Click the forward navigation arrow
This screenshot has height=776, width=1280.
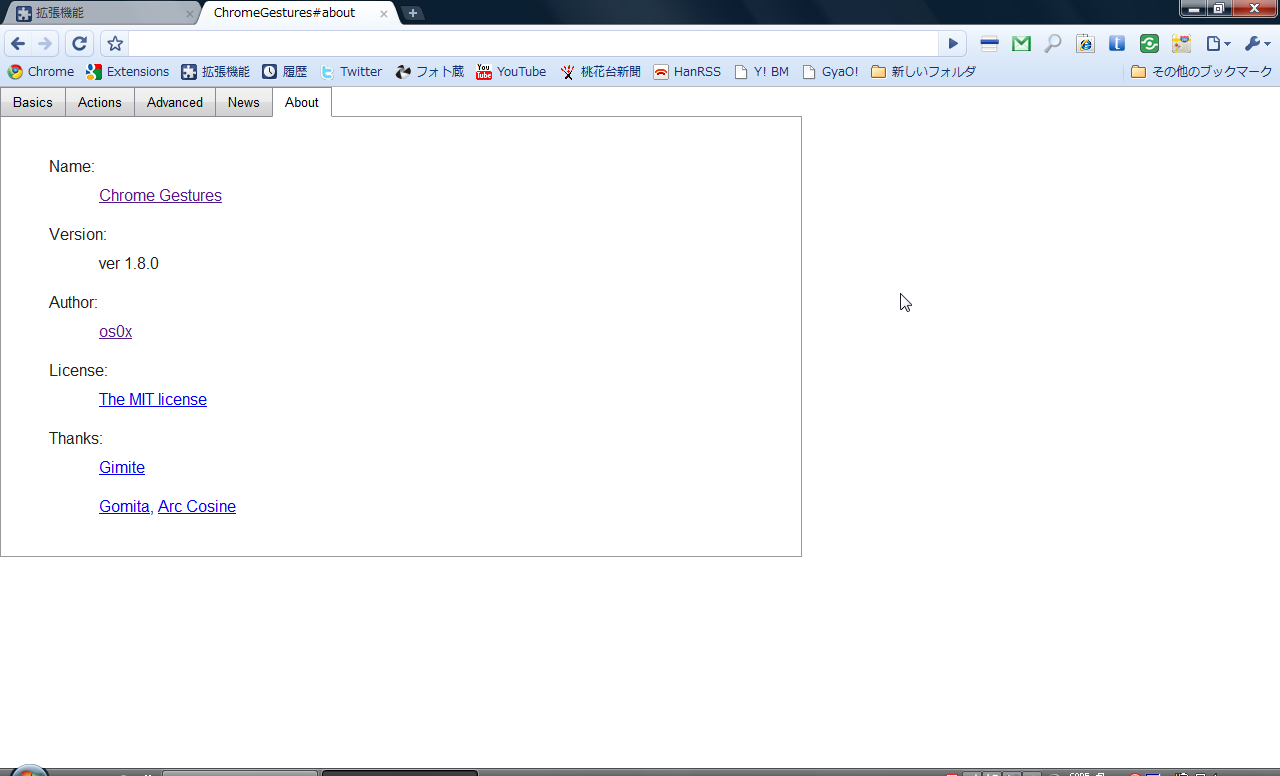(x=45, y=44)
